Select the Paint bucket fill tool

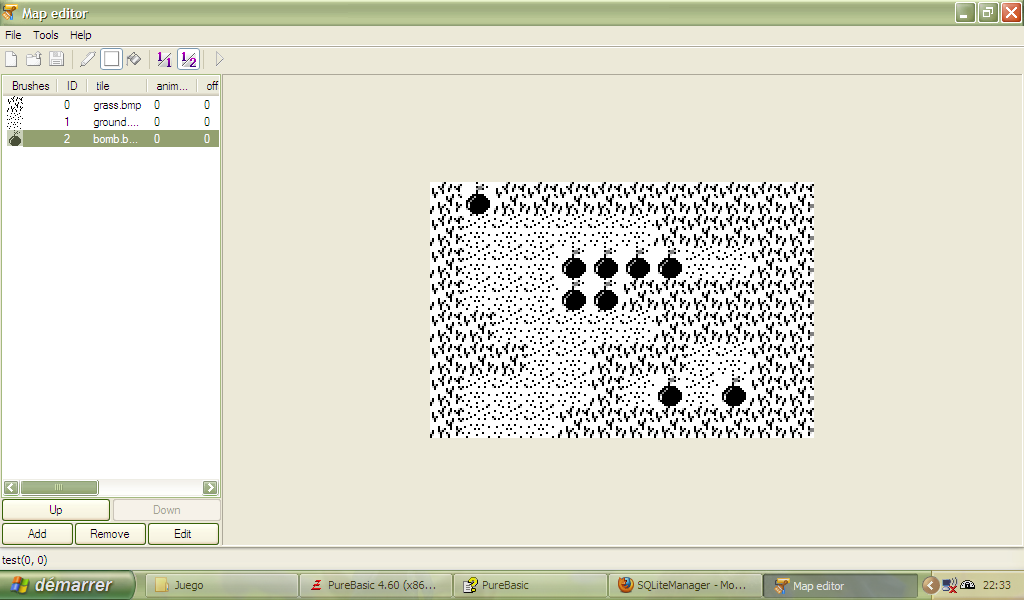[x=134, y=59]
